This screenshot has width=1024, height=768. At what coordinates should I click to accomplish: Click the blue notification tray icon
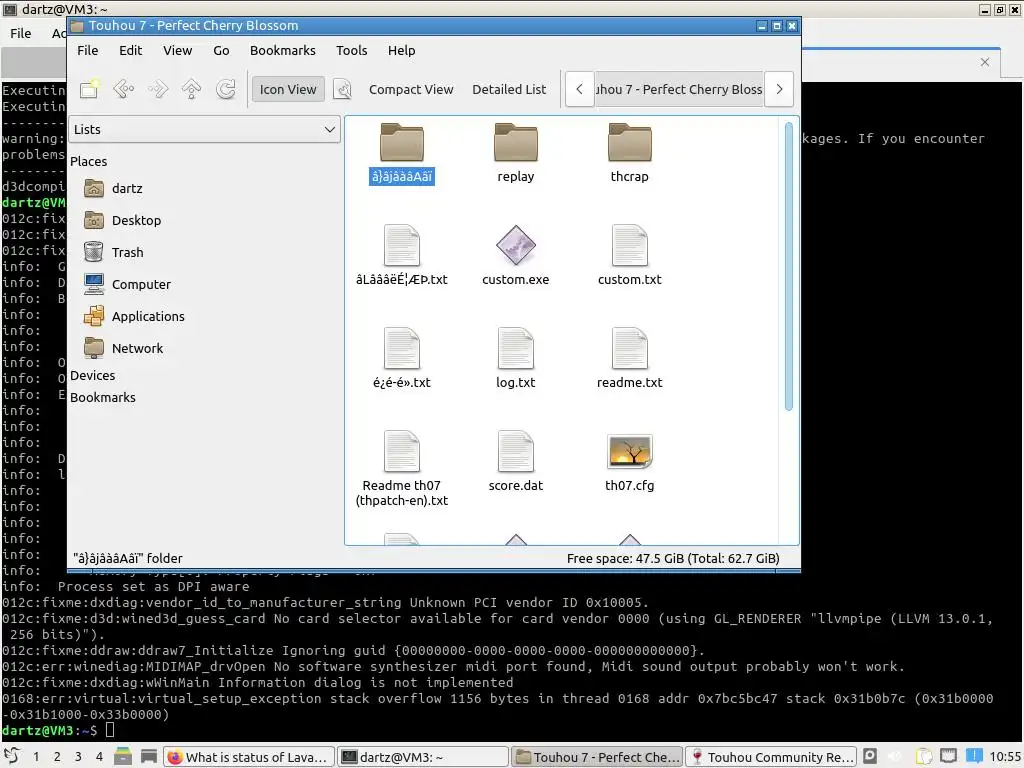(x=974, y=756)
